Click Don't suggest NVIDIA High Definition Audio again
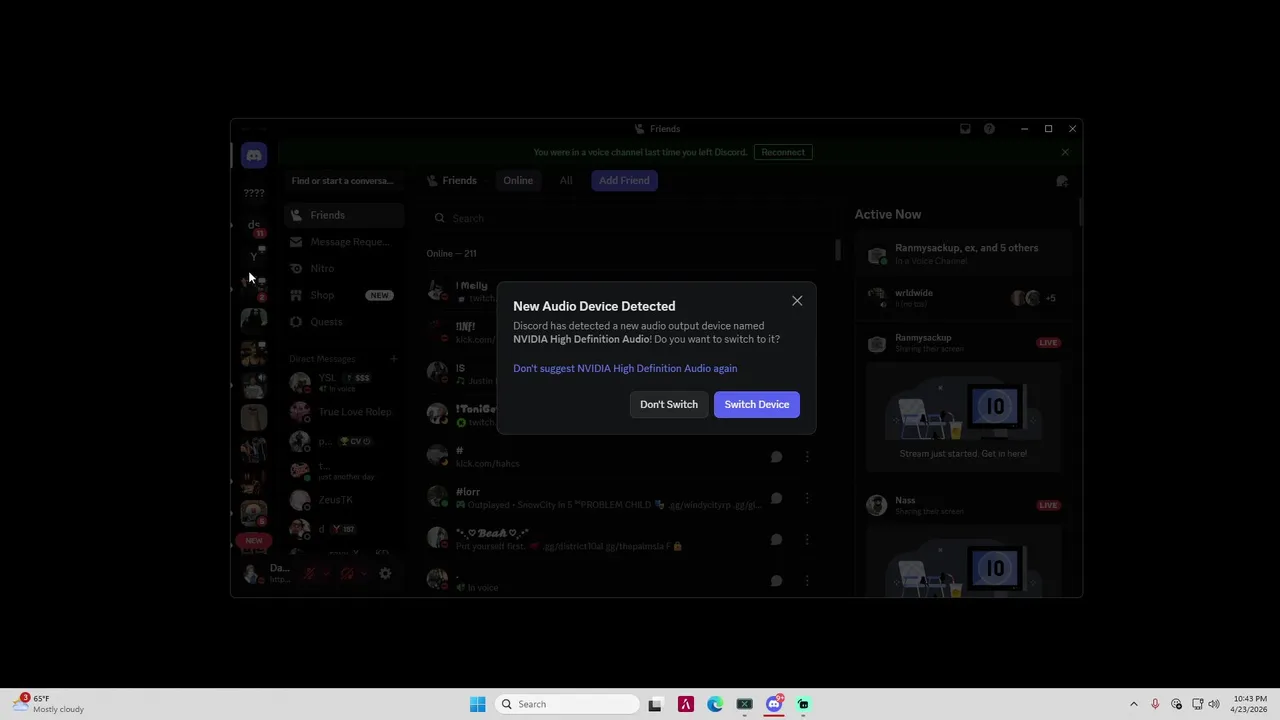Screen dimensions: 1280x720 pos(625,368)
